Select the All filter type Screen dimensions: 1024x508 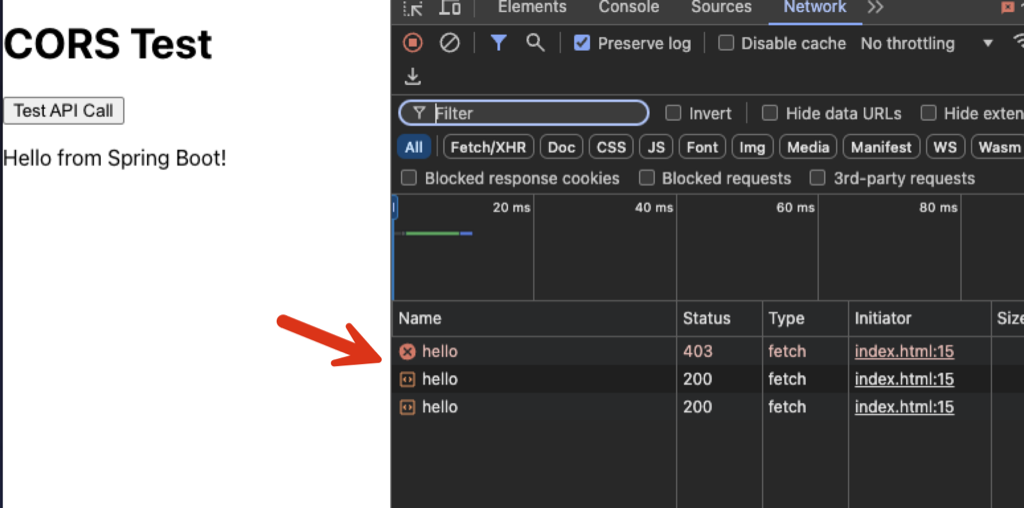(413, 147)
